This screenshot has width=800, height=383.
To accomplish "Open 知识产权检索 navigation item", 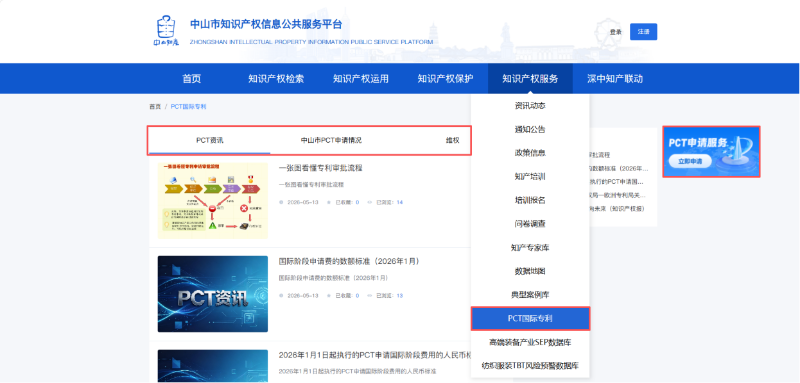I will pyautogui.click(x=276, y=79).
